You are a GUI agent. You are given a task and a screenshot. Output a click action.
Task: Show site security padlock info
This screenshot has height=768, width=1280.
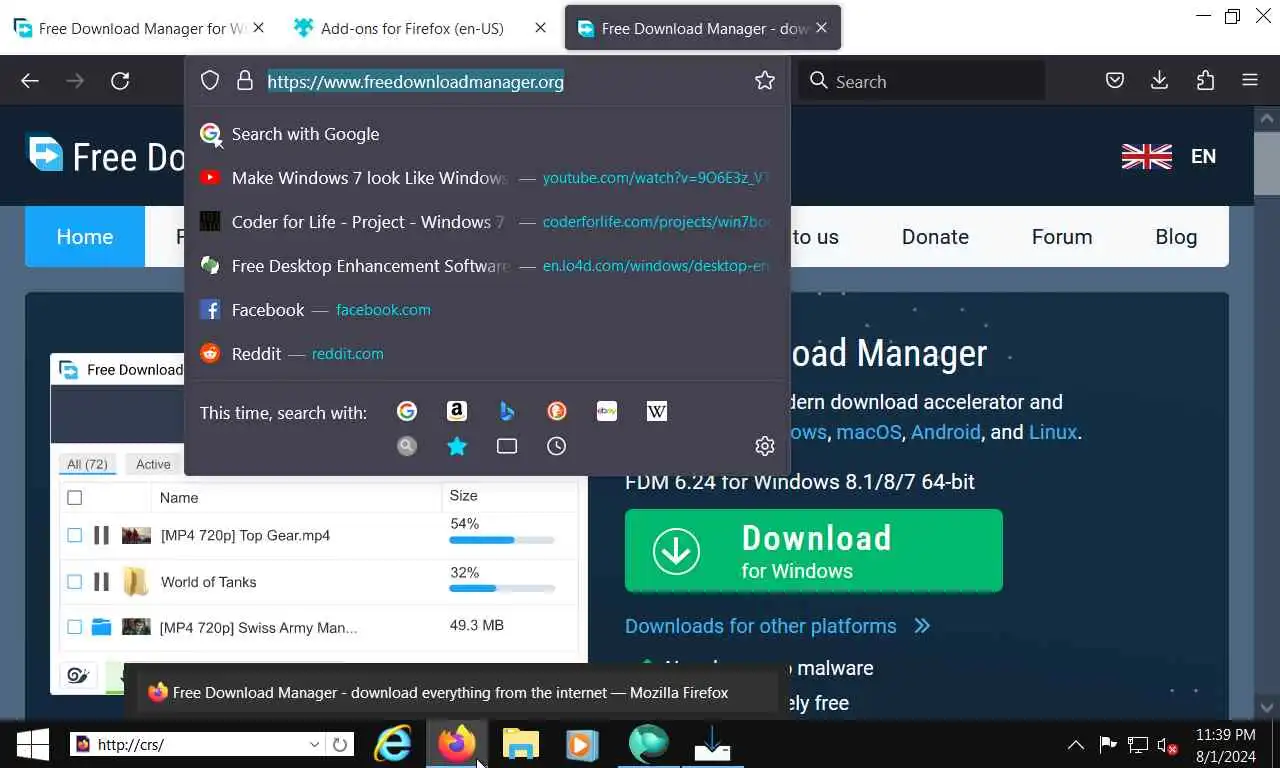click(245, 81)
